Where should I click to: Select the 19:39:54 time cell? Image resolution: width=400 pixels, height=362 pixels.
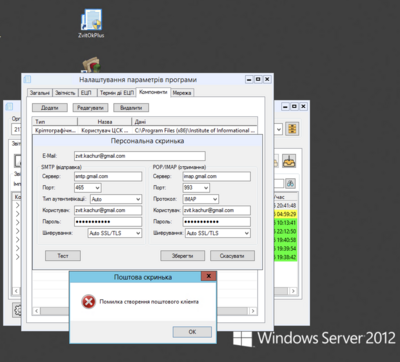point(285,249)
